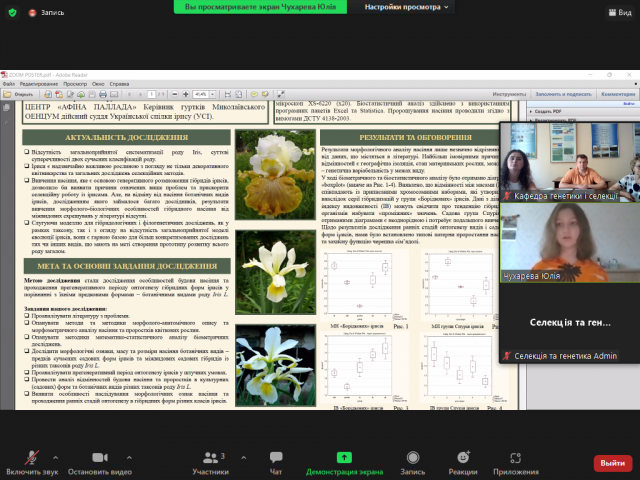640x480 pixels.
Task: Select Чухарева Юлія video tile
Action: [x=570, y=242]
